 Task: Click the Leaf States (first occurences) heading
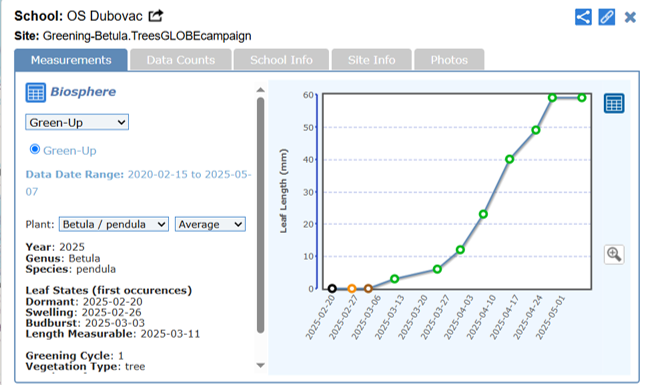click(109, 291)
